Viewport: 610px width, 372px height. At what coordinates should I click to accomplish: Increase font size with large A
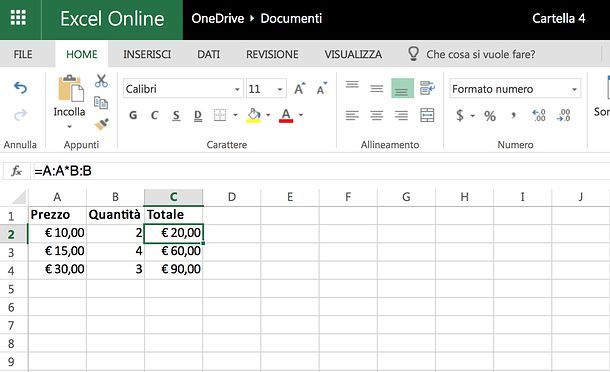[300, 89]
